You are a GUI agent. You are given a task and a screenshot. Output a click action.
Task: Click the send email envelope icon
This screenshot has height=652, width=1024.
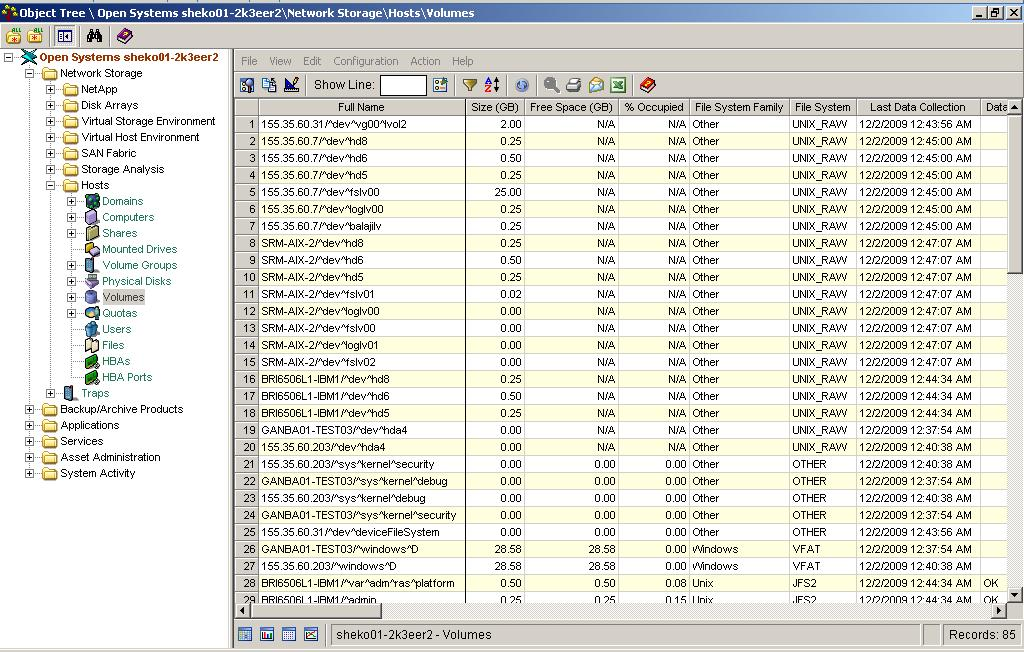tap(596, 86)
